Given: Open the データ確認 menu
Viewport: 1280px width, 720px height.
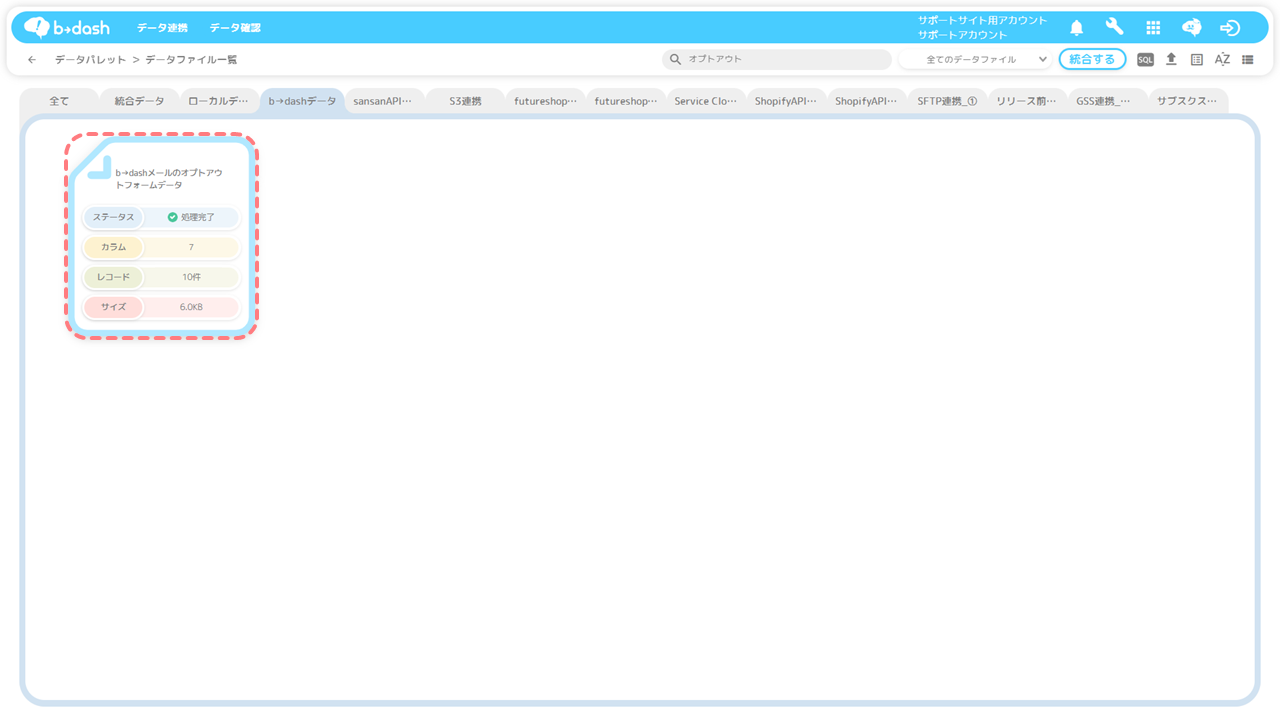Looking at the screenshot, I should (x=235, y=28).
